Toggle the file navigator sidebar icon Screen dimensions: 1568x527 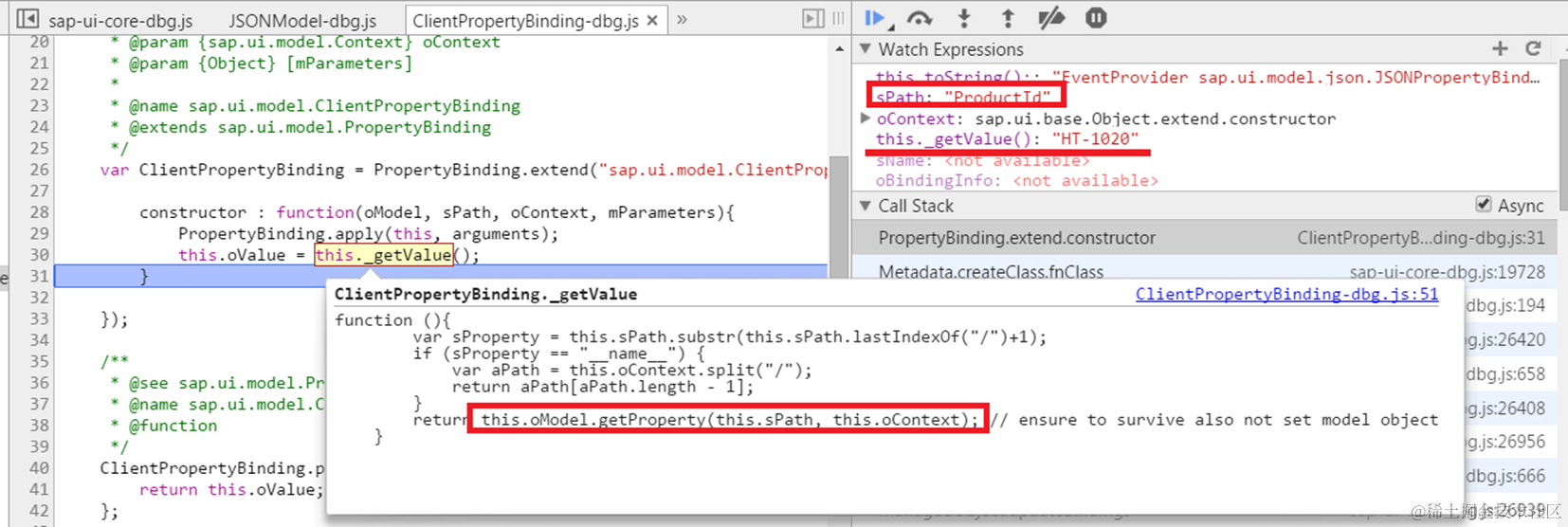tap(28, 18)
